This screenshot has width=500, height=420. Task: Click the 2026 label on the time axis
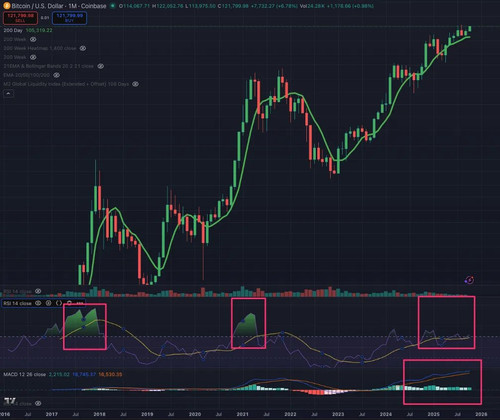[x=481, y=414]
